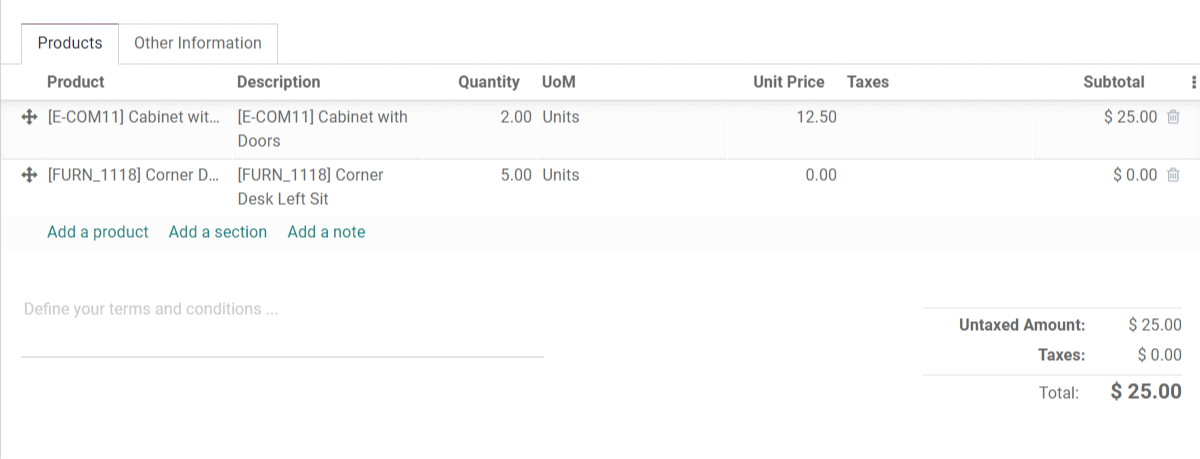Switch to the Other Information tab
The height and width of the screenshot is (459, 1200).
(x=198, y=43)
